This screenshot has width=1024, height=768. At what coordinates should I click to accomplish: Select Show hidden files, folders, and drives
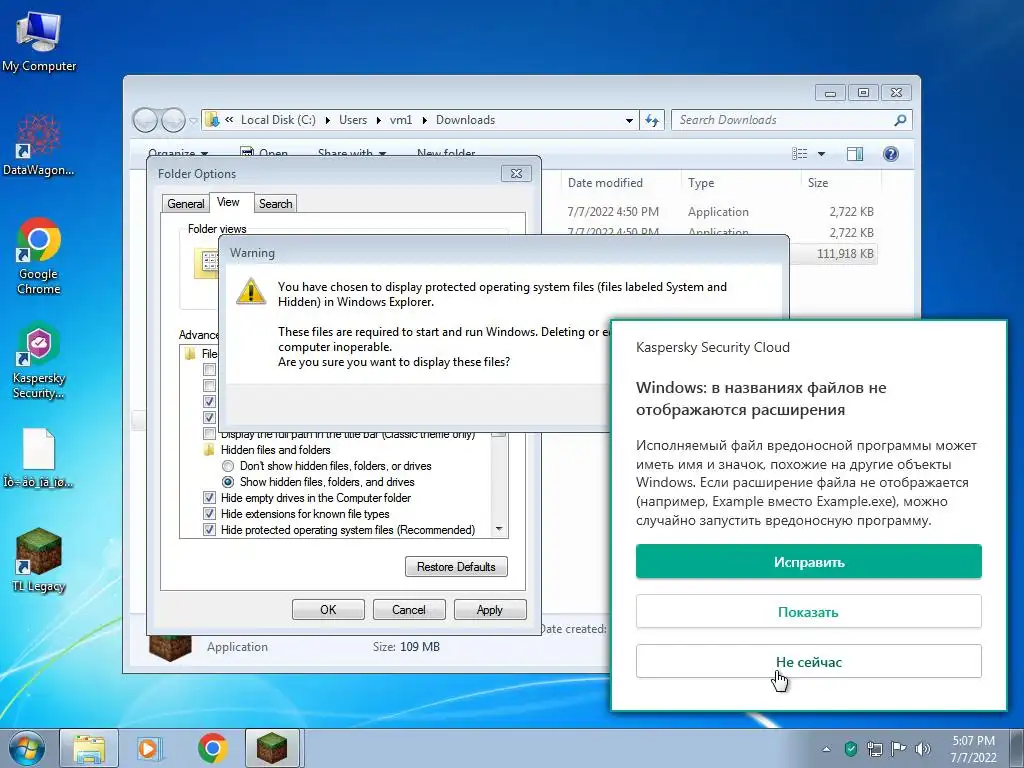pos(228,482)
